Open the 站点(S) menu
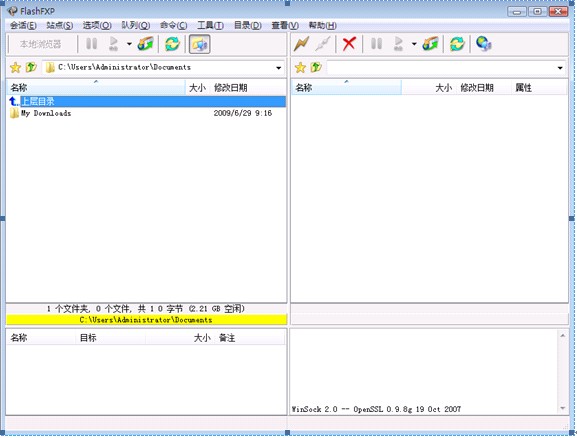577x438 pixels. (59, 25)
